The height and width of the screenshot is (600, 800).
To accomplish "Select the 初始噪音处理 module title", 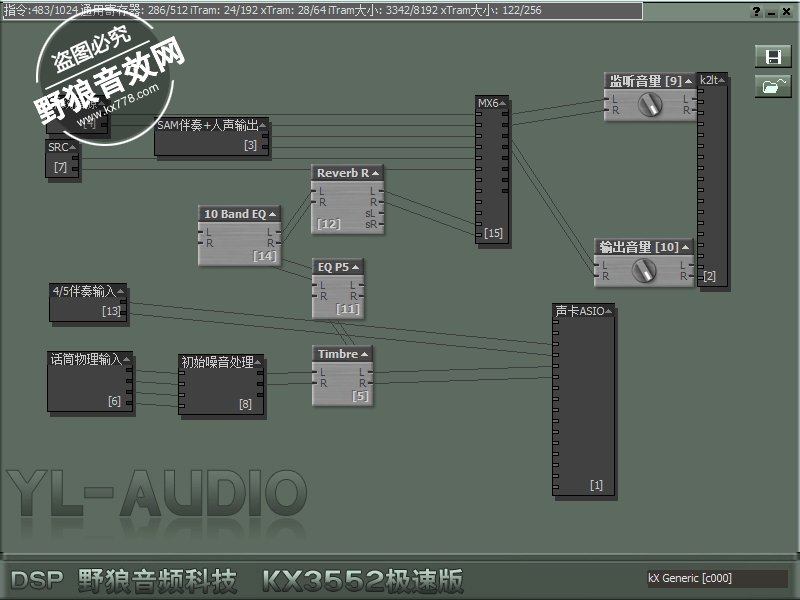I will point(217,362).
